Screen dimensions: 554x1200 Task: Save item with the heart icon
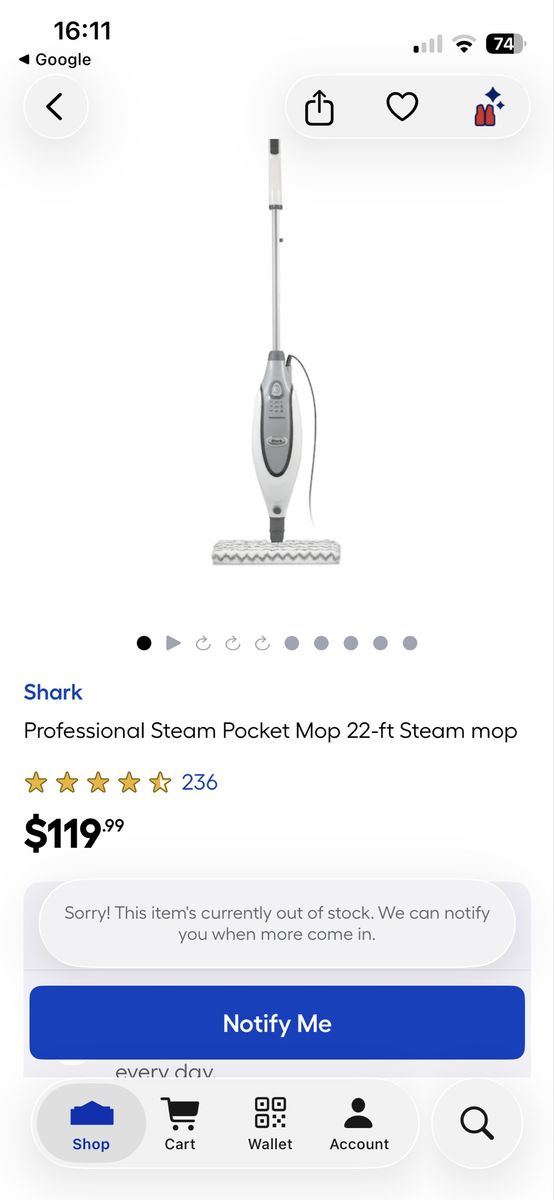click(402, 107)
